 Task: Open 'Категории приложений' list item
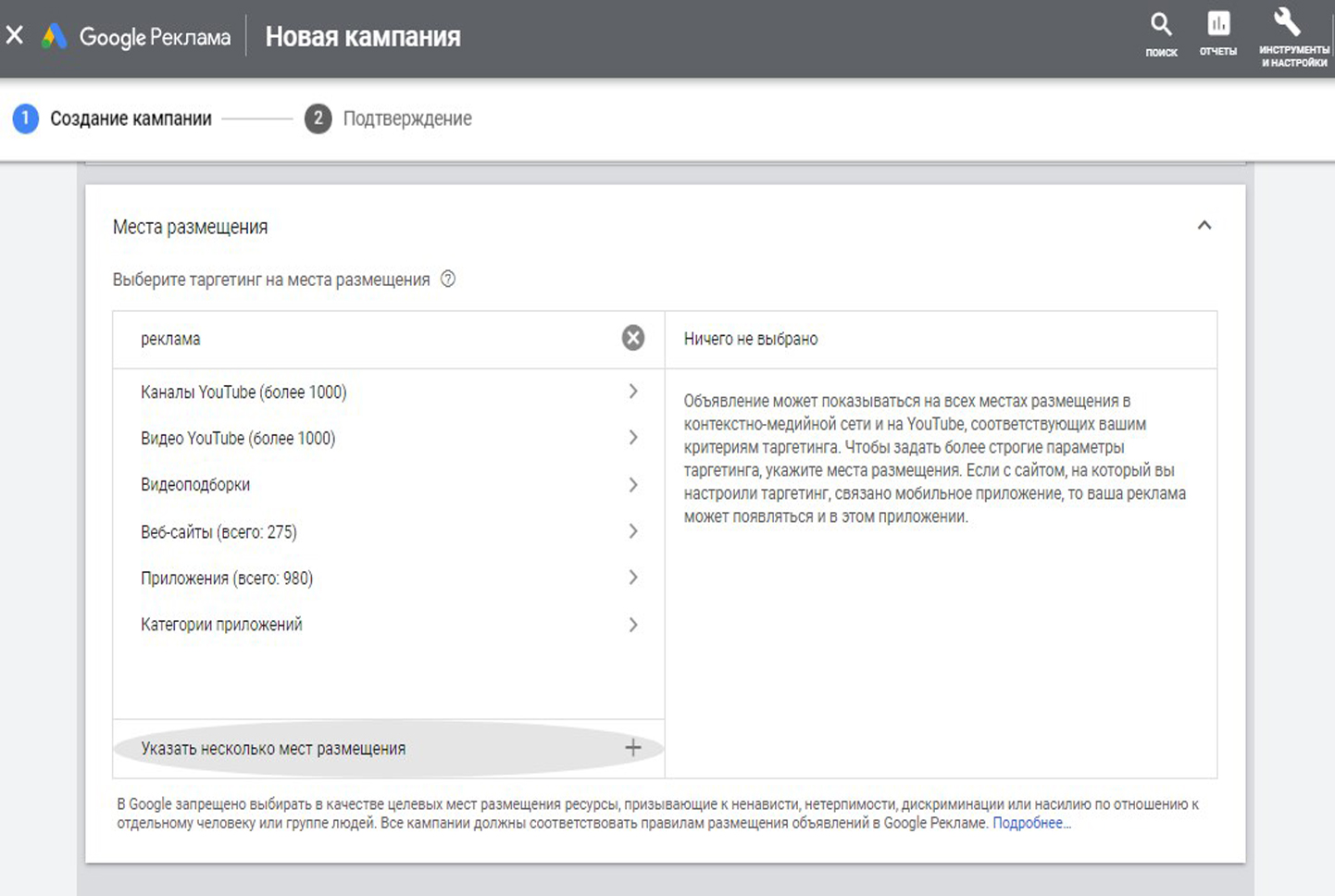[x=221, y=625]
